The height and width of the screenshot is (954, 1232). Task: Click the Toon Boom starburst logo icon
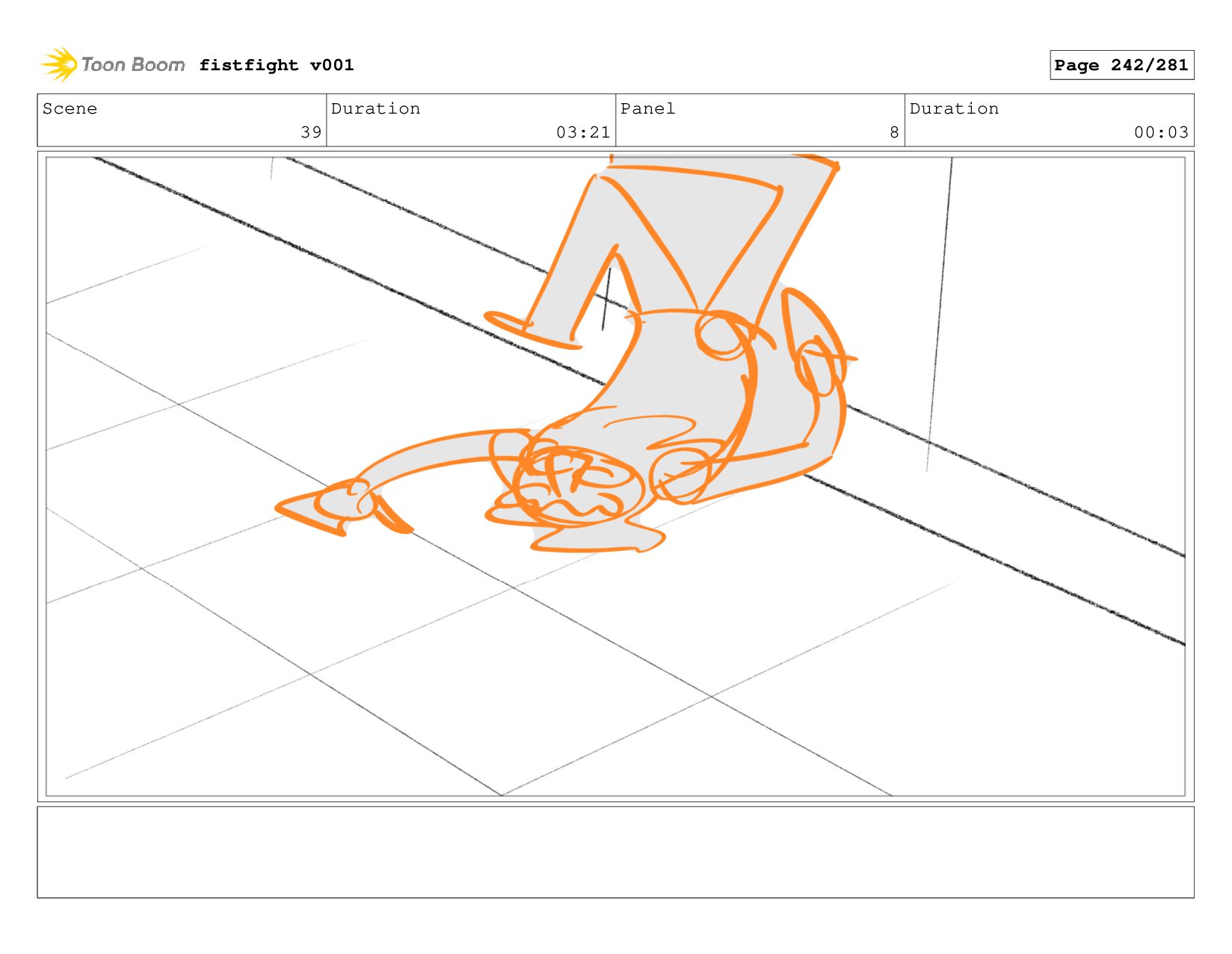(x=59, y=64)
